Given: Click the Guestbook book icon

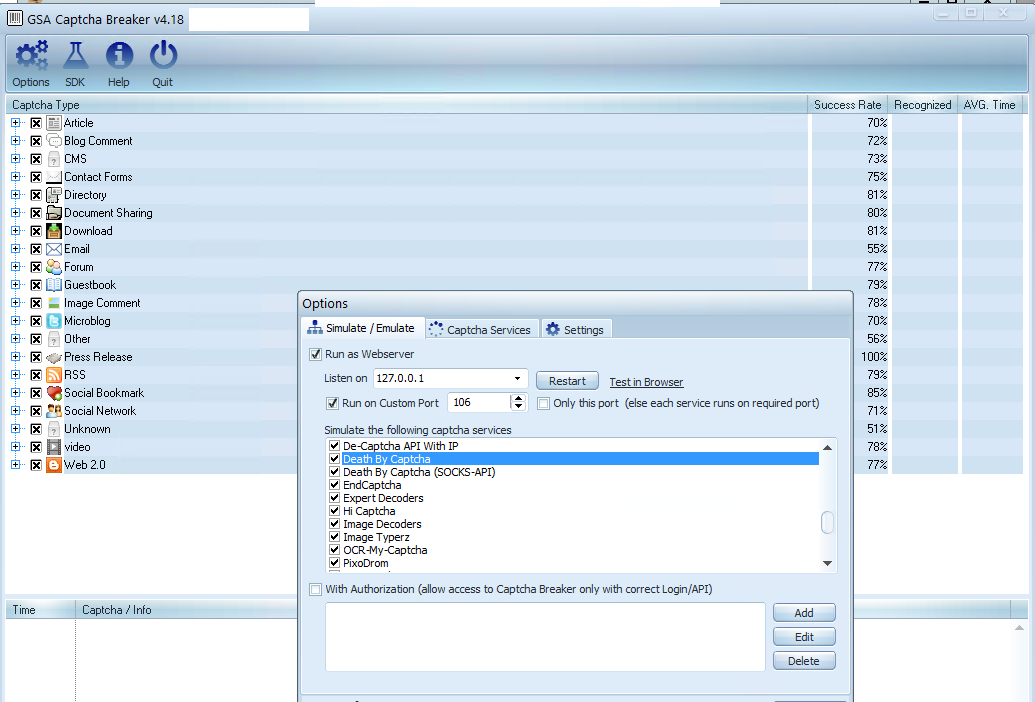Looking at the screenshot, I should [54, 284].
